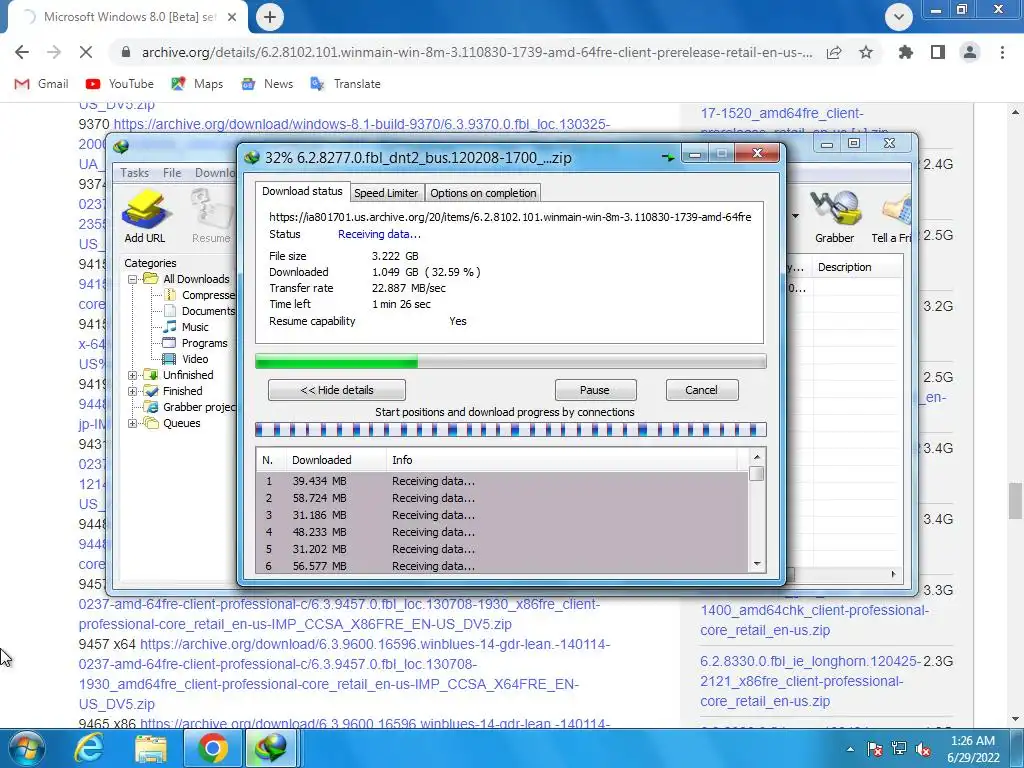Image resolution: width=1024 pixels, height=768 pixels.
Task: Select the Programs category
Action: click(204, 343)
